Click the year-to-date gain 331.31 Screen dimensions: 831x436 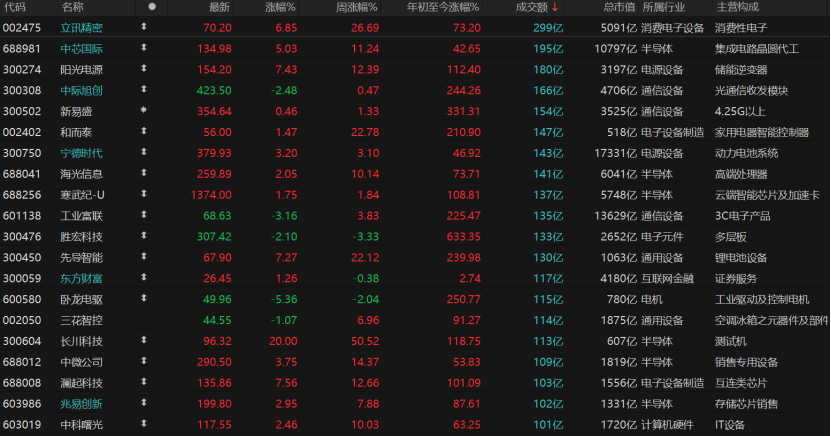[x=464, y=111]
